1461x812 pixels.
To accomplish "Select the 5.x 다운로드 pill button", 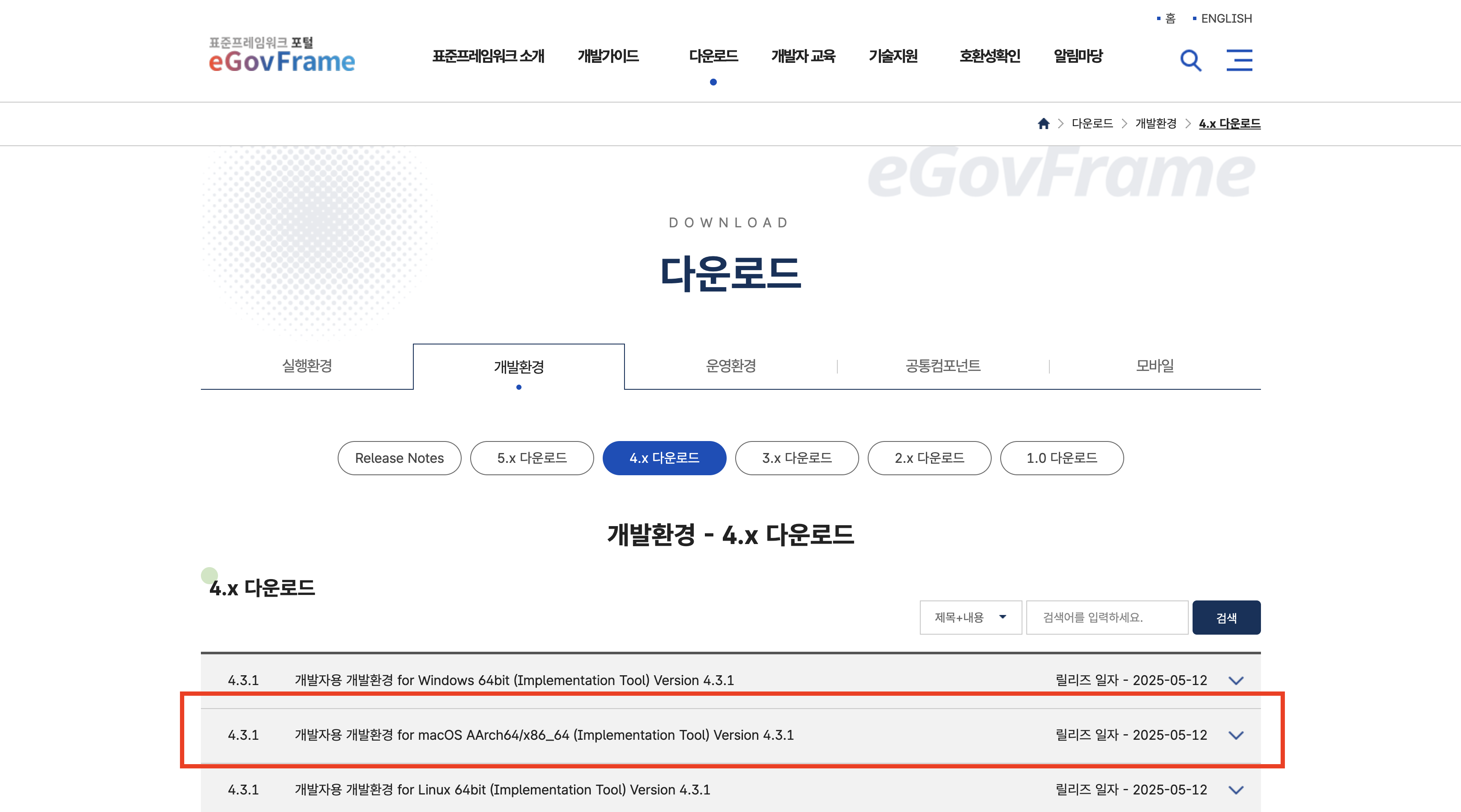I will click(x=531, y=458).
